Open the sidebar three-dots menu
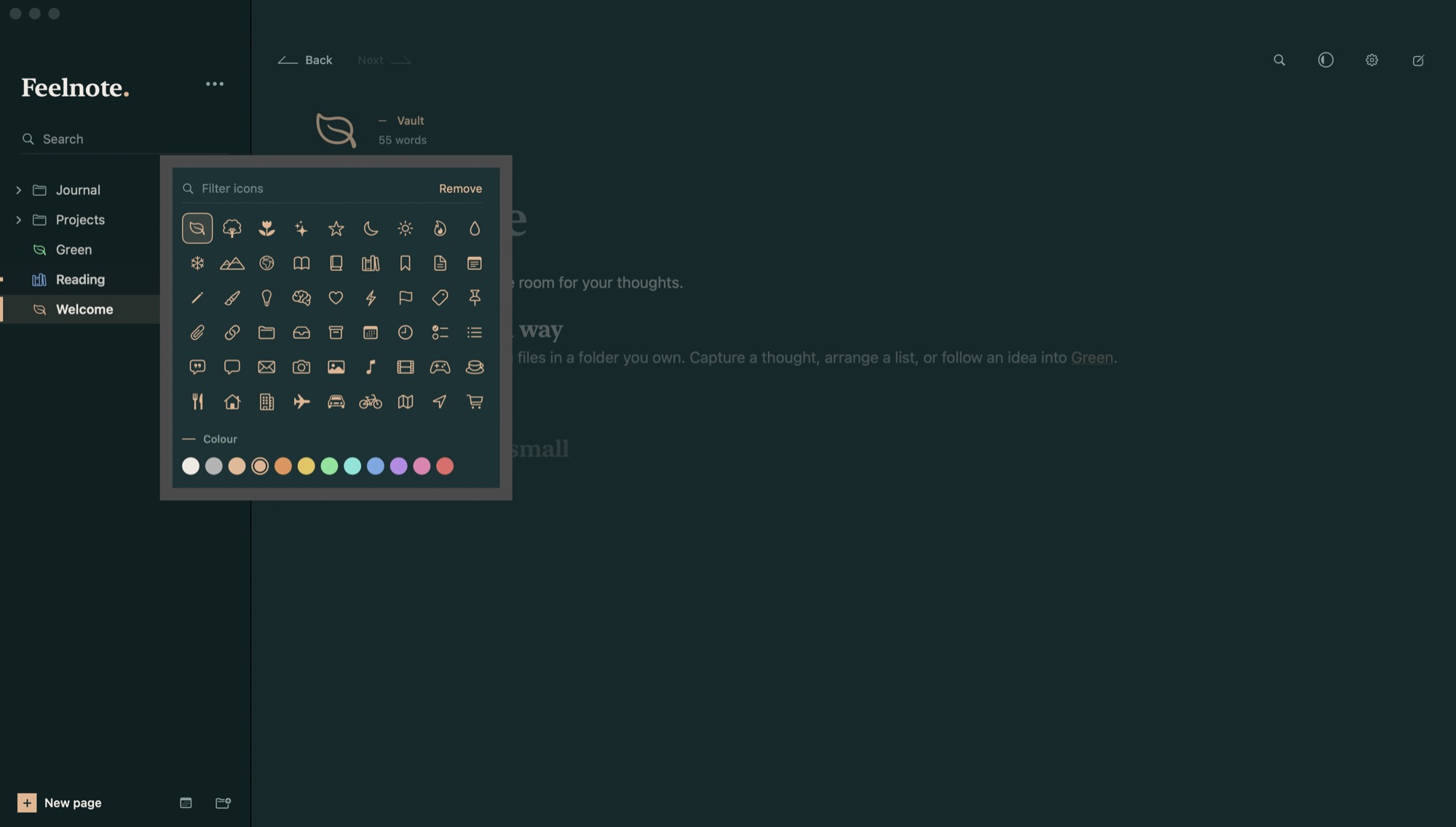The height and width of the screenshot is (827, 1456). (x=215, y=84)
